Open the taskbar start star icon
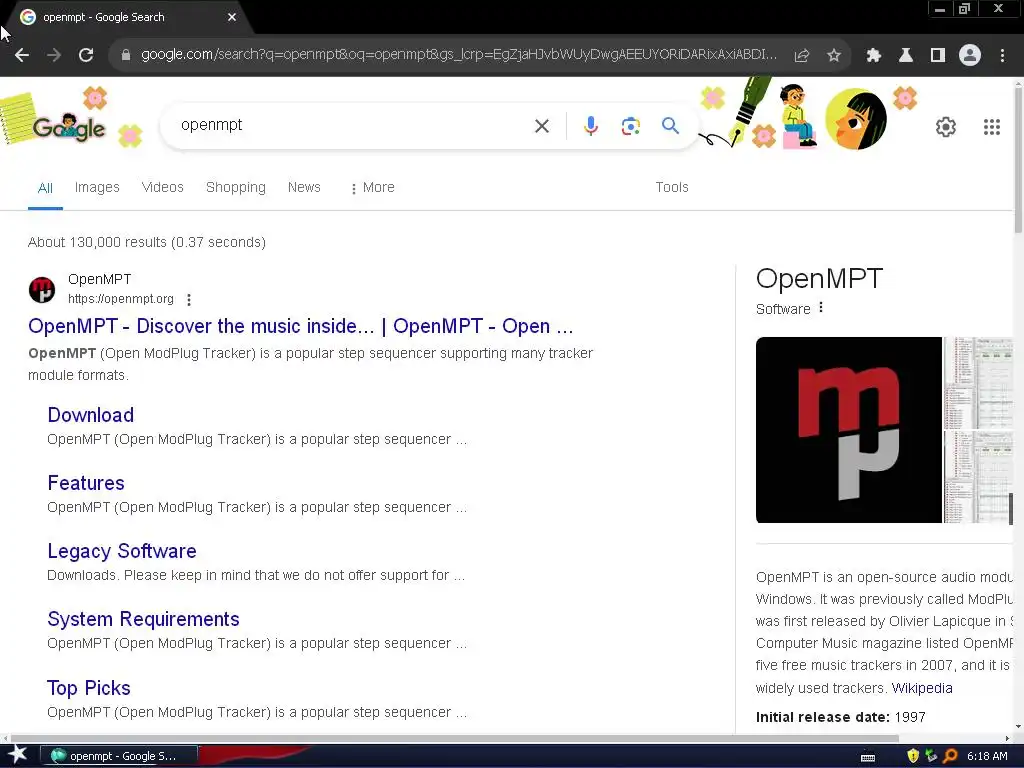1024x768 pixels. coord(17,755)
